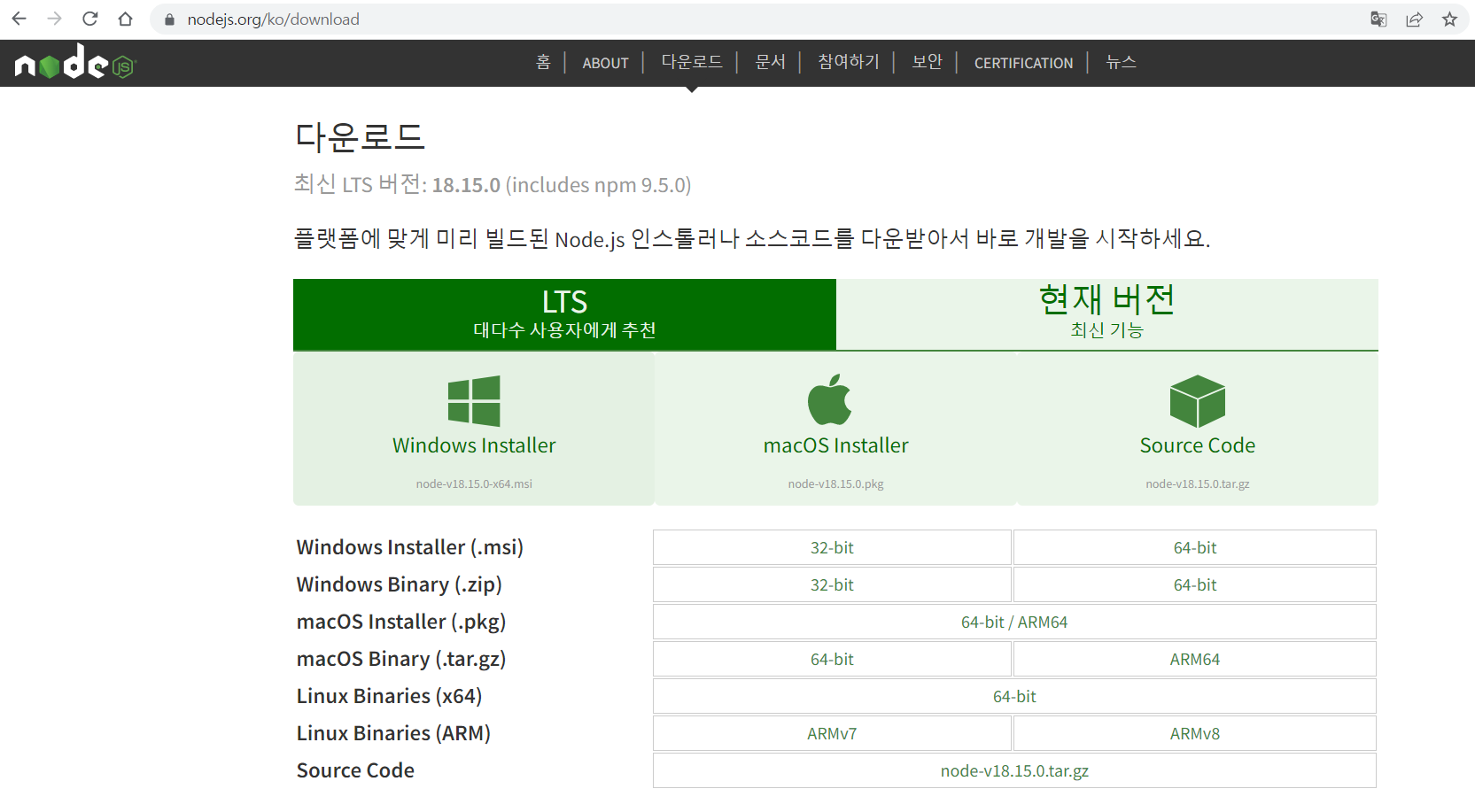Open the 문서 nav item
The image size is (1475, 812).
[770, 62]
